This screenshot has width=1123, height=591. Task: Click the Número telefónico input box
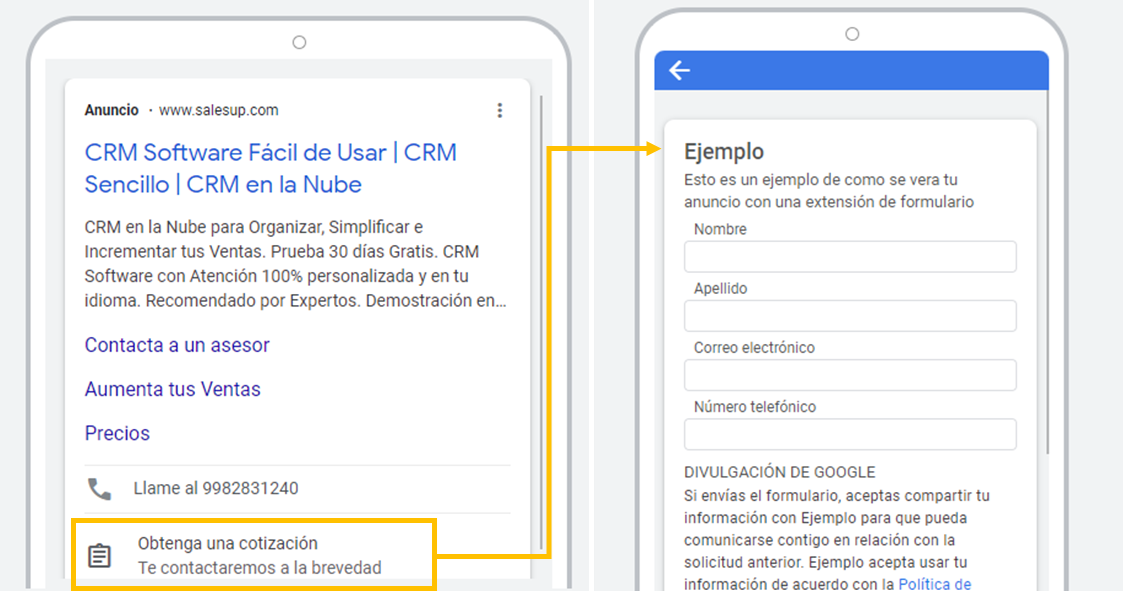pos(850,434)
